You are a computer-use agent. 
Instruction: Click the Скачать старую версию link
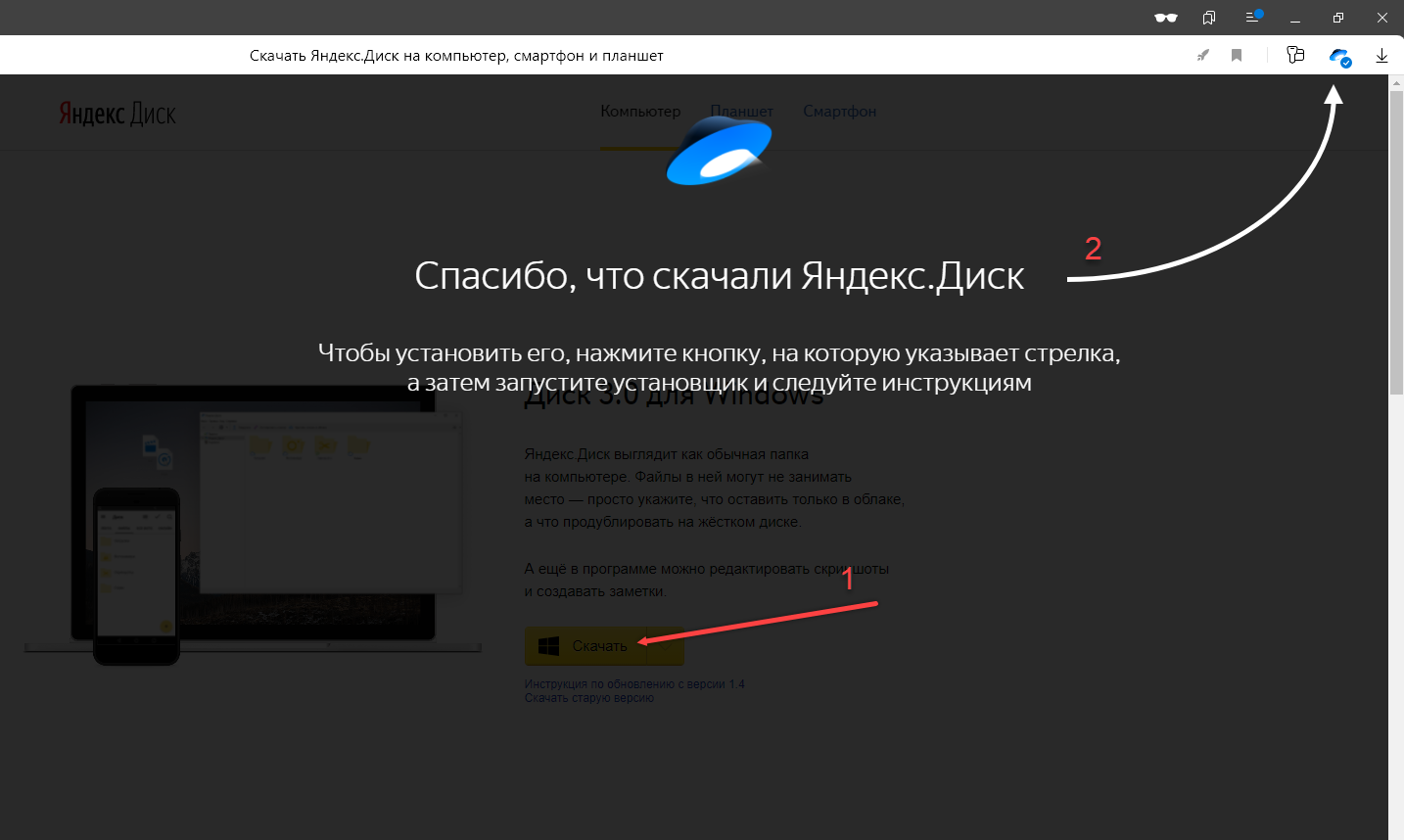pos(588,698)
